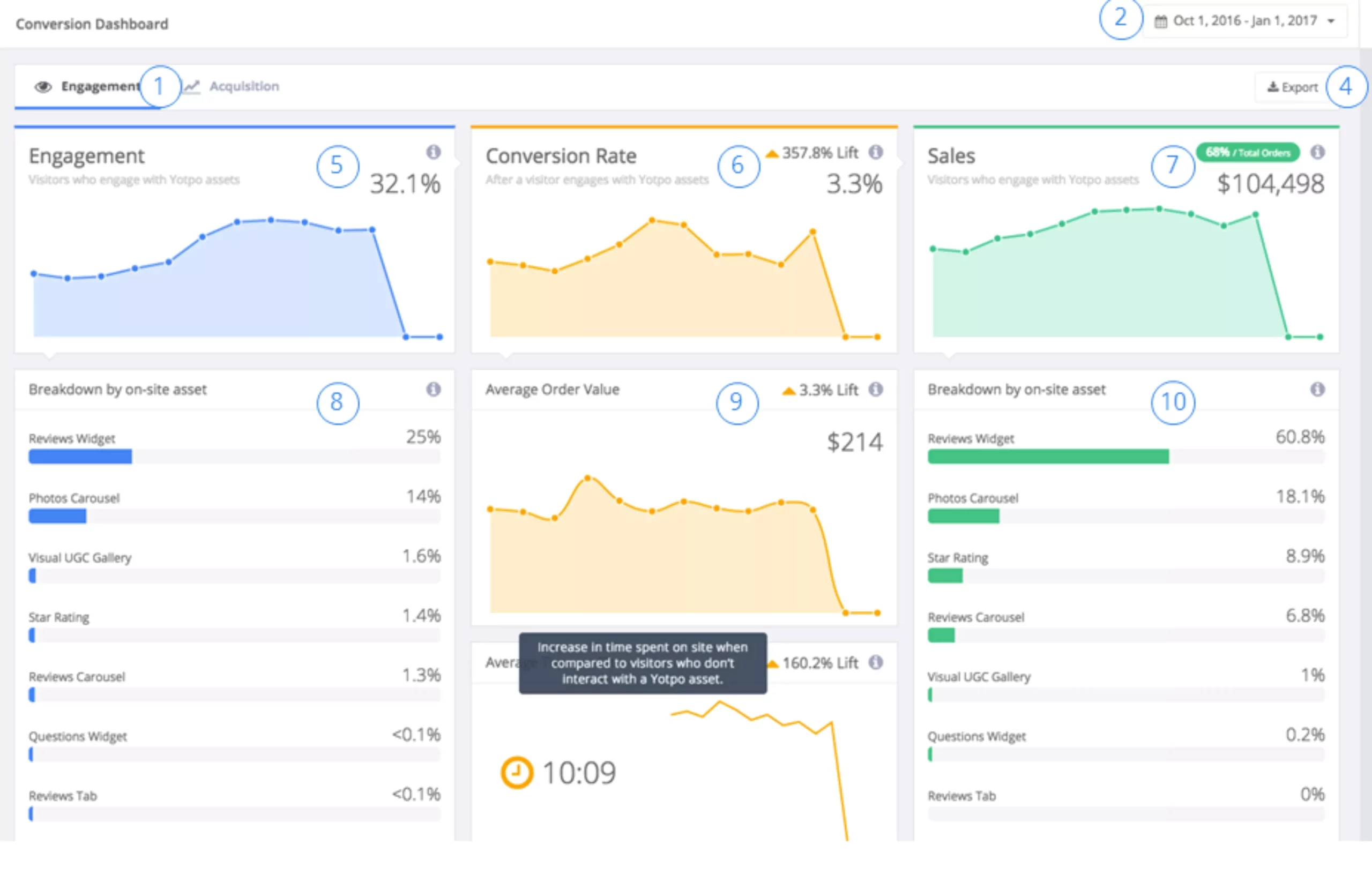Click the blue Reviews Widget 25% progress bar
1372x890 pixels.
point(81,457)
